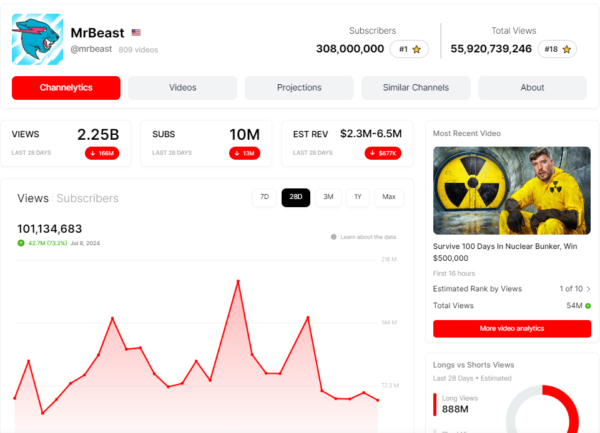The image size is (600, 433).
Task: Switch chart to Subscribers
Action: point(88,198)
